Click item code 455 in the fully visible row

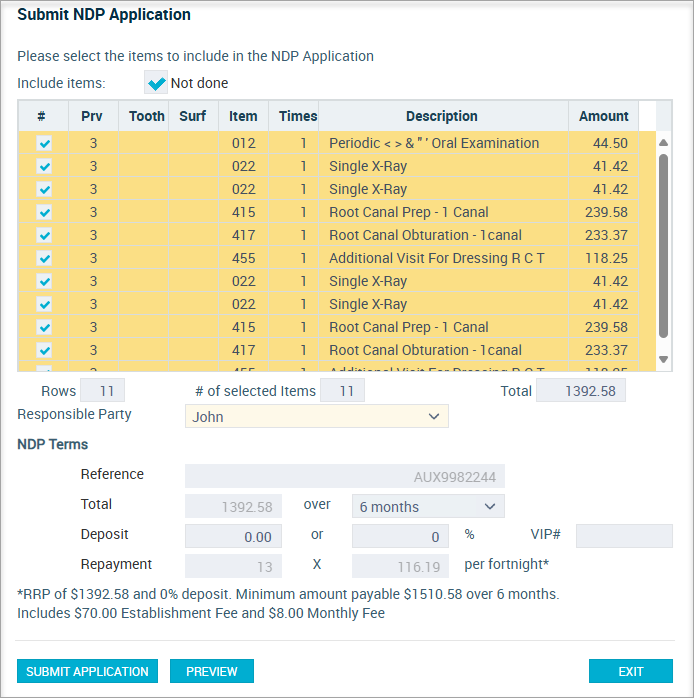click(x=244, y=258)
